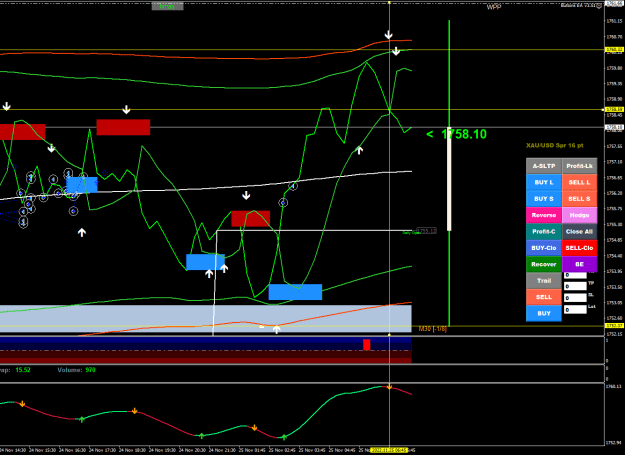The width and height of the screenshot is (625, 455).
Task: Click the pink Reverse button
Action: pyautogui.click(x=544, y=215)
